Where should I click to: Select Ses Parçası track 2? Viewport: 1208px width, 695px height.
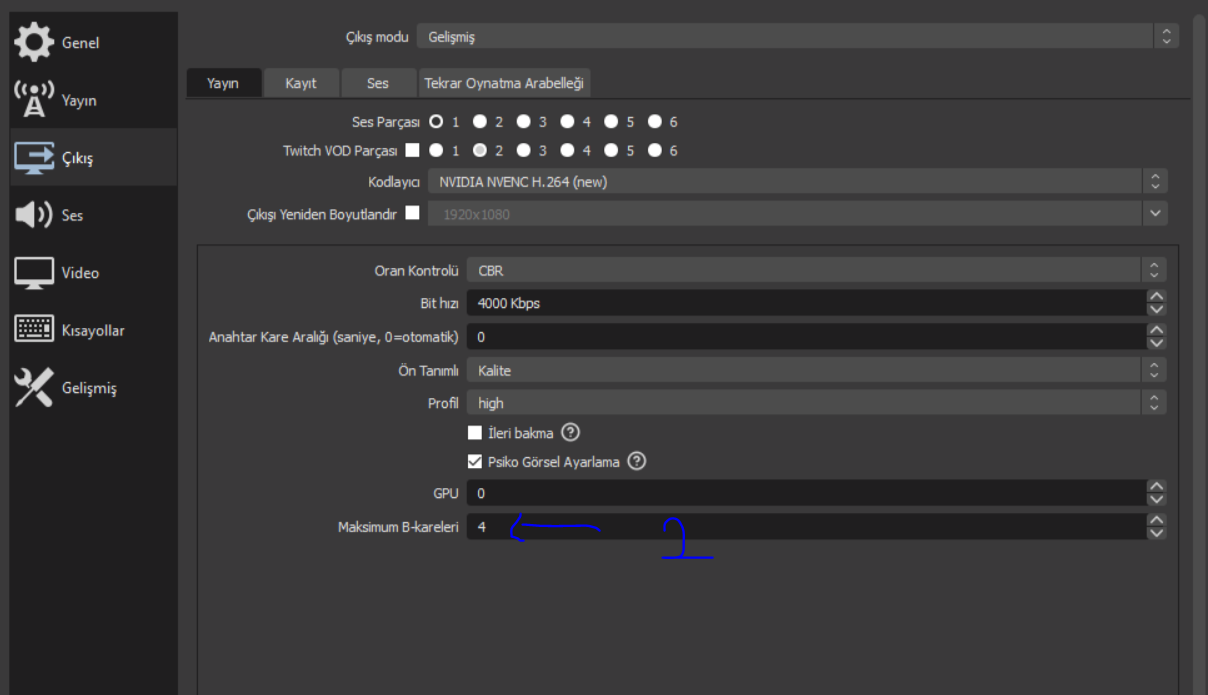click(x=480, y=122)
